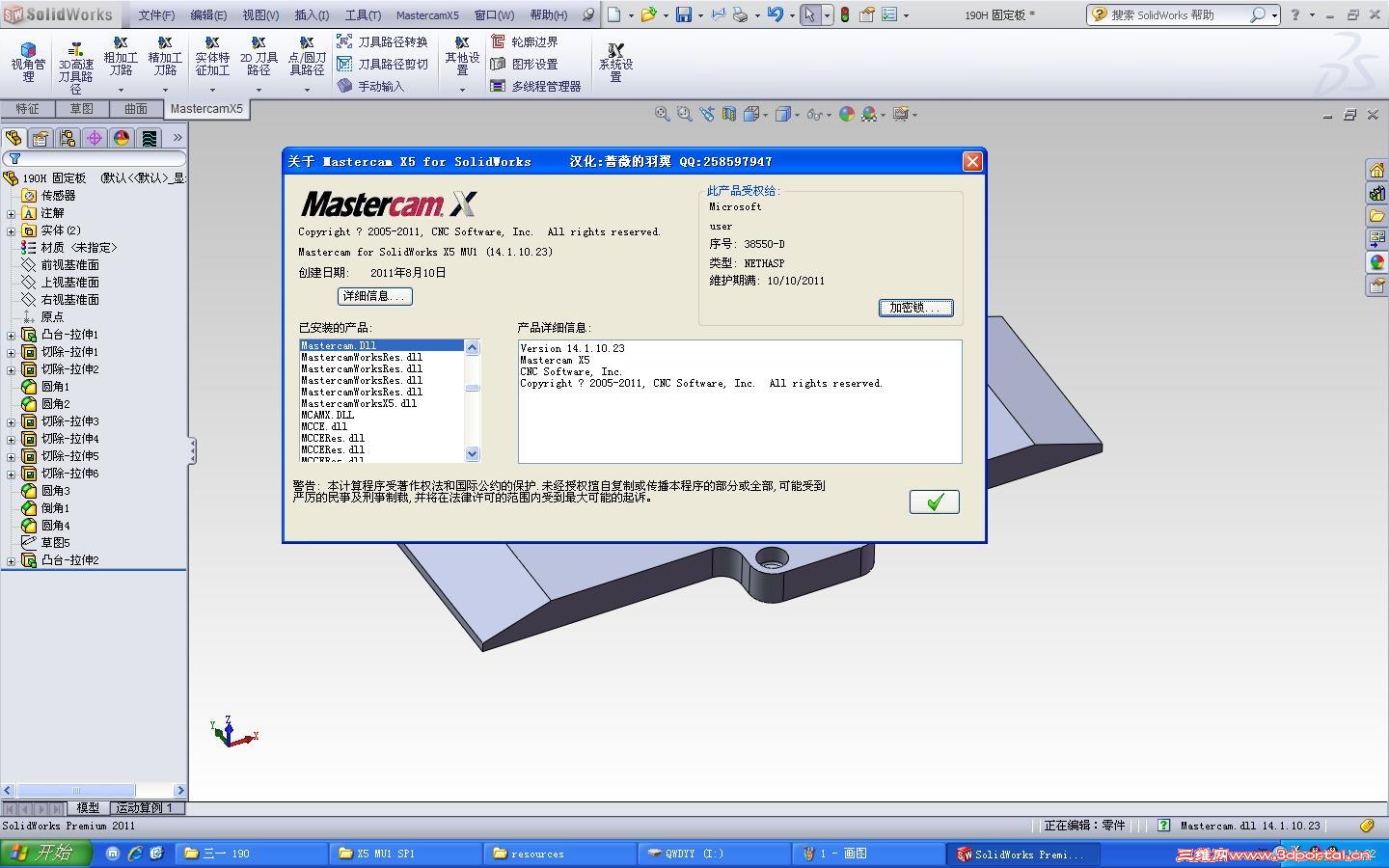Open the dropdown arrow beside the Save icon

pyautogui.click(x=700, y=15)
